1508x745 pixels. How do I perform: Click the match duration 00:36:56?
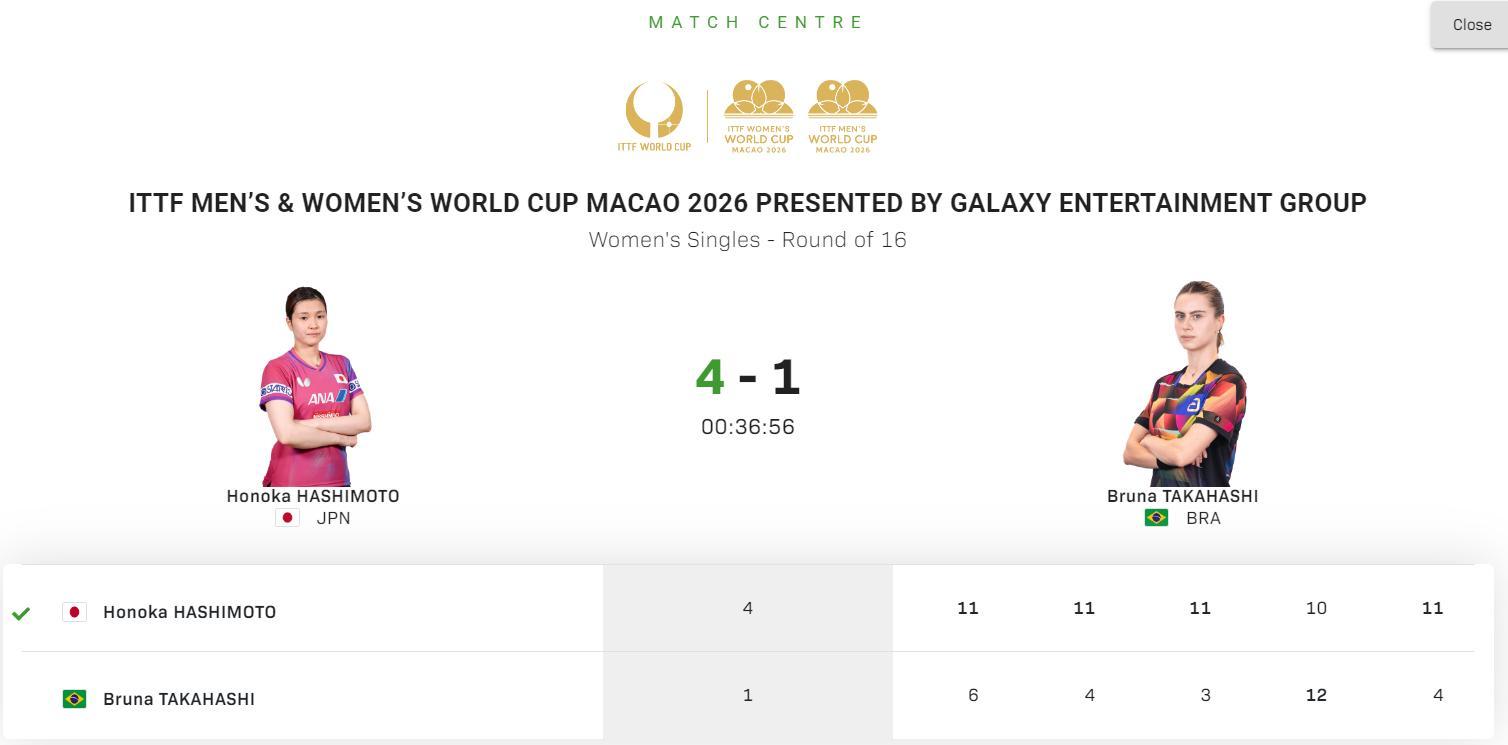748,427
